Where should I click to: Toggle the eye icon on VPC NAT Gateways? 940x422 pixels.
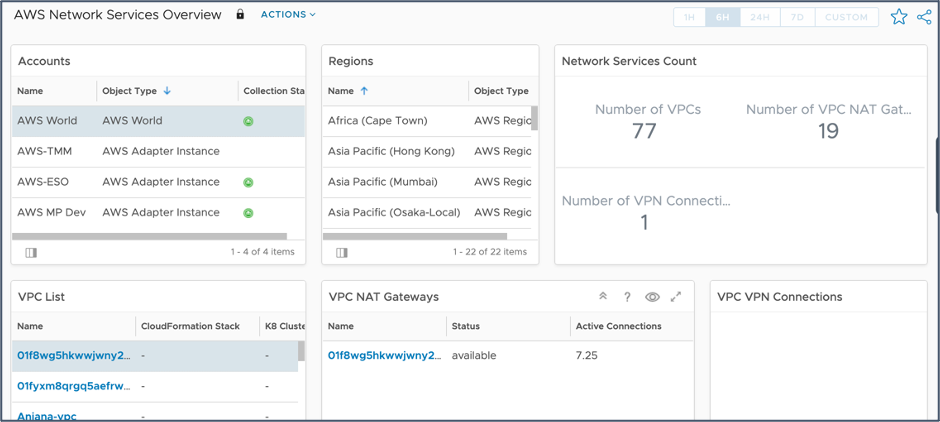tap(652, 297)
